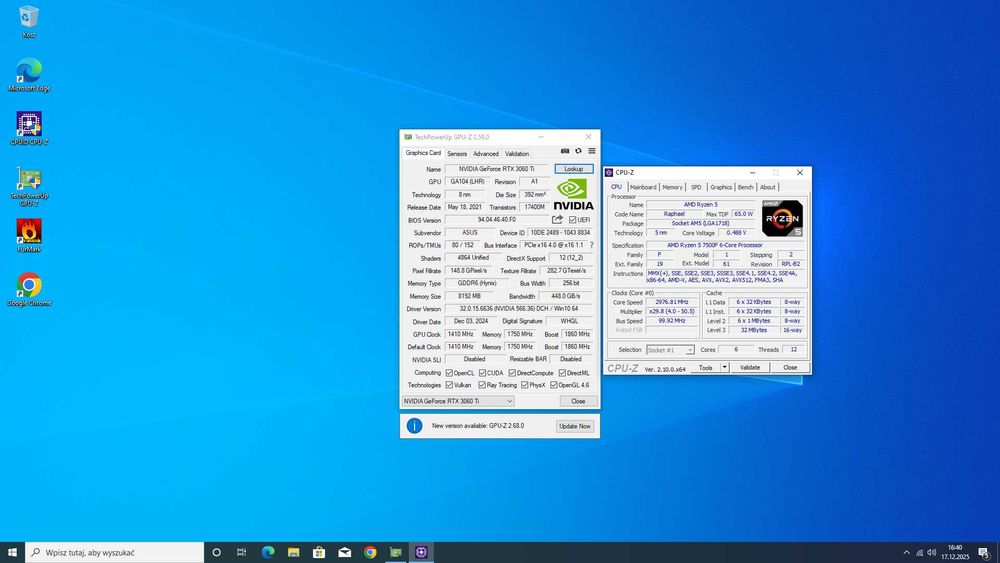Open Chrome from the taskbar
This screenshot has width=1000, height=563.
point(370,552)
